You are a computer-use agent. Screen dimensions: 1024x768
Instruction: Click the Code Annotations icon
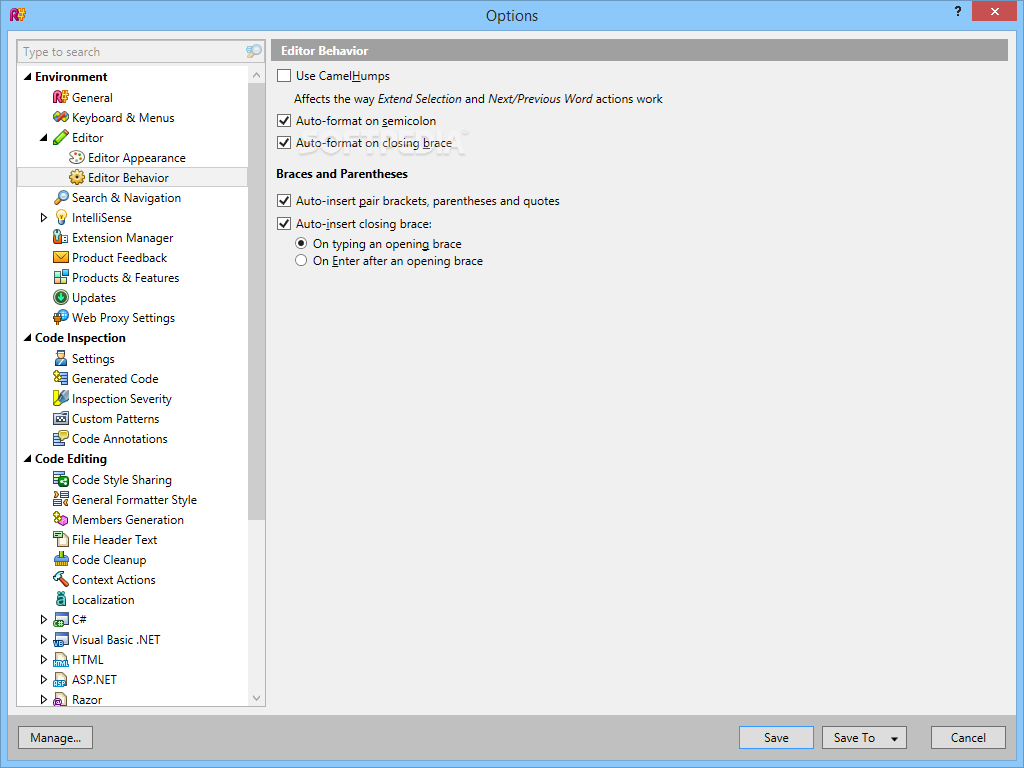point(60,439)
